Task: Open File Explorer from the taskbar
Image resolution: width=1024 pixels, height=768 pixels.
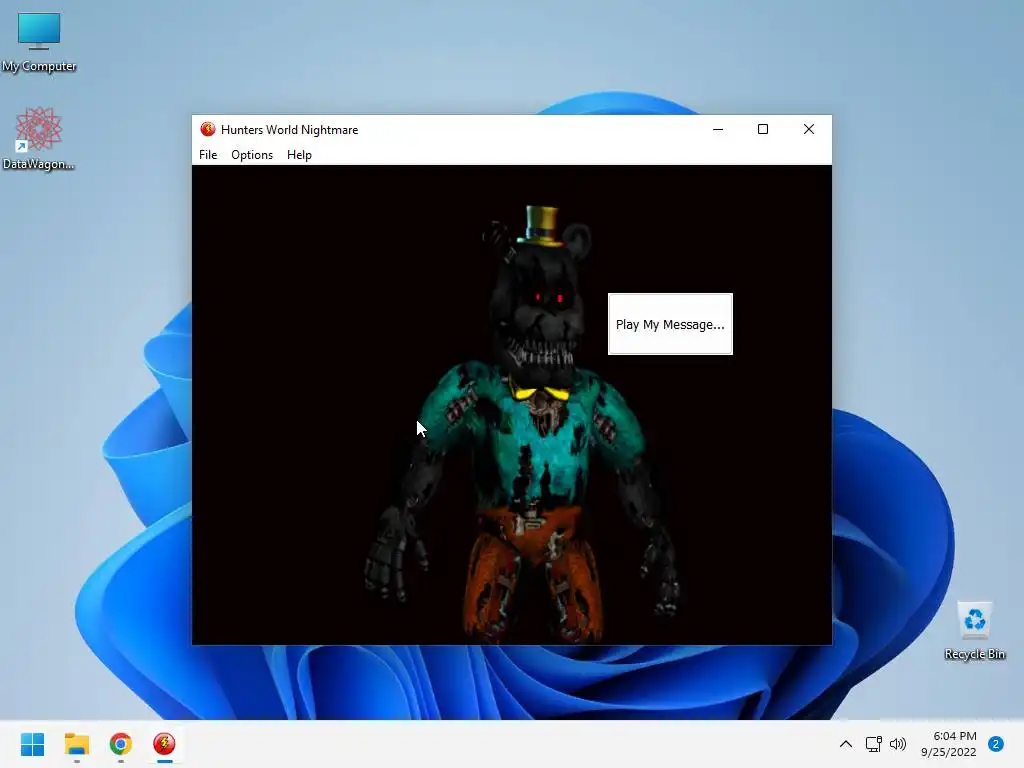Action: pyautogui.click(x=76, y=744)
